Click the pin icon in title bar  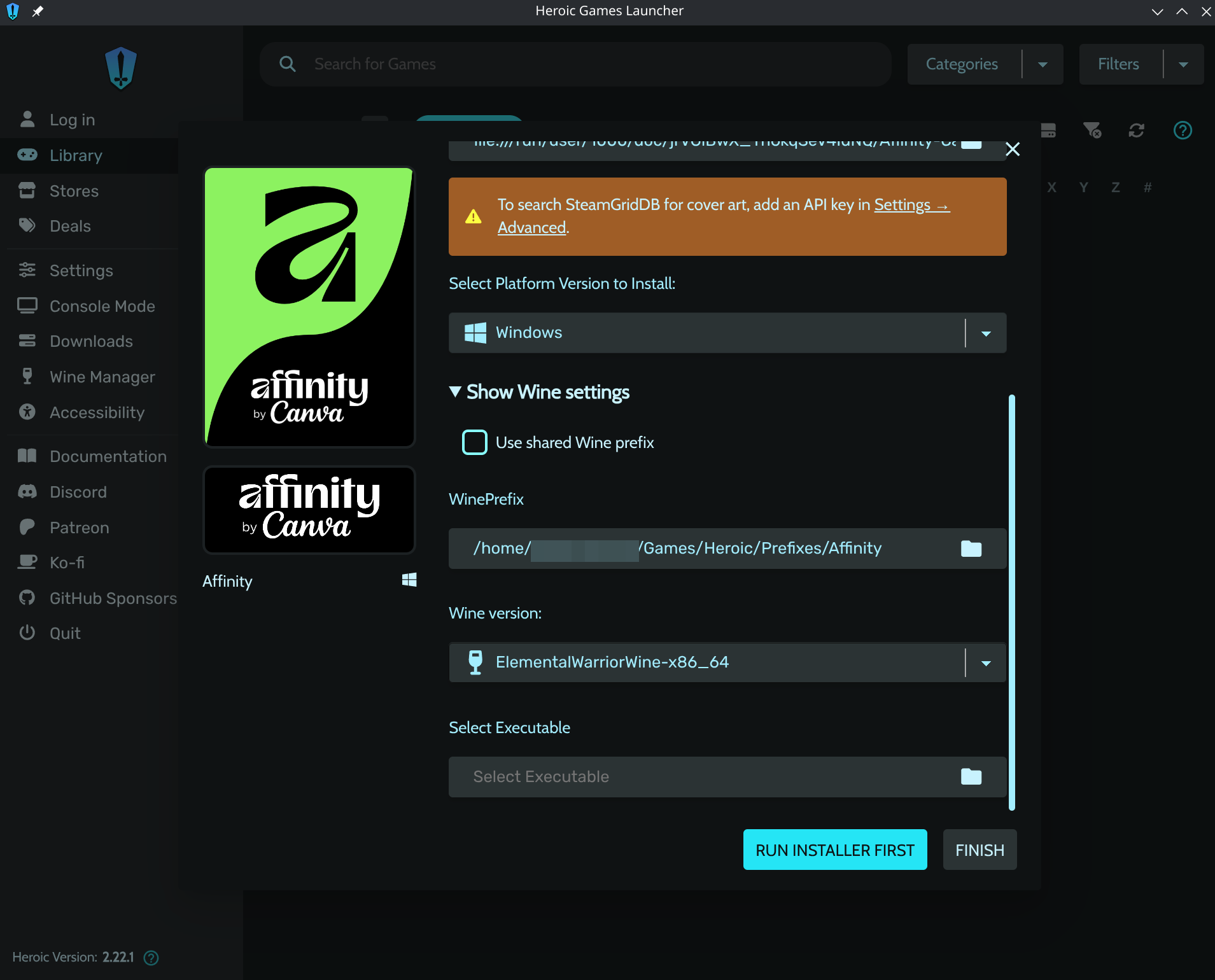(38, 11)
